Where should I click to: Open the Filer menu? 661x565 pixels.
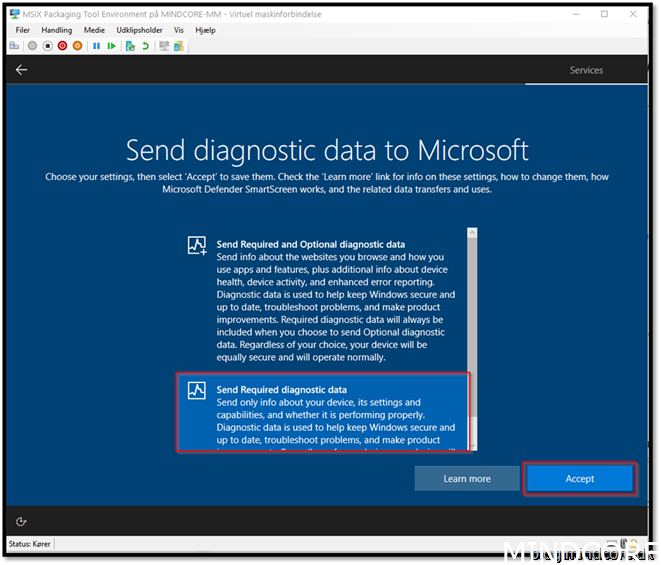click(23, 30)
